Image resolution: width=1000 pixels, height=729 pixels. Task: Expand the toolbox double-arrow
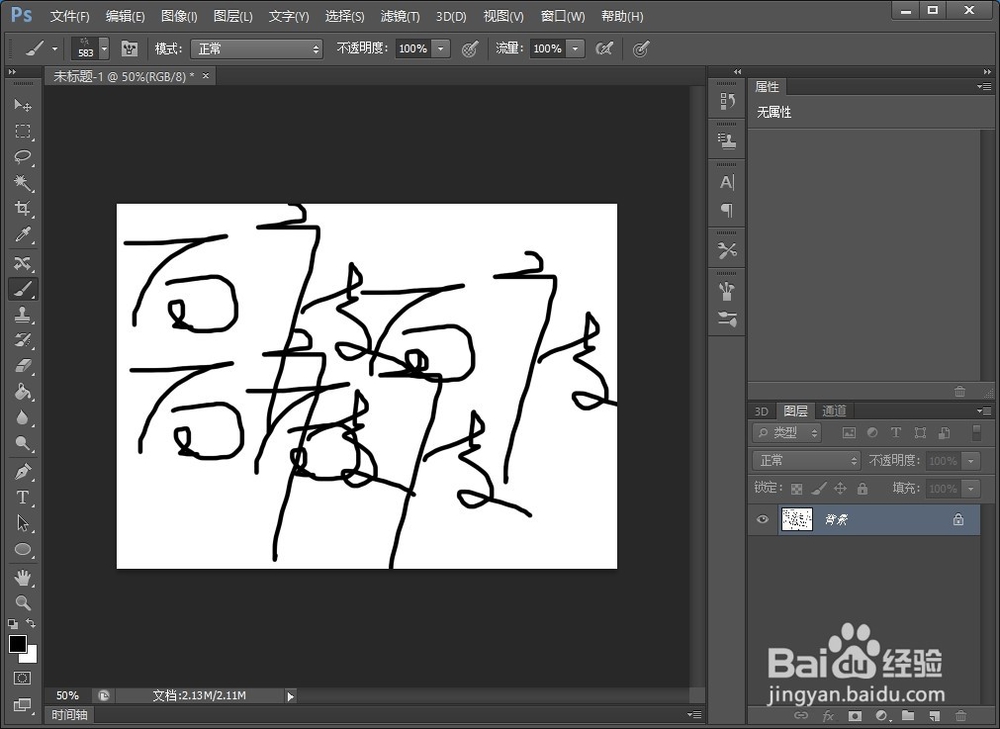tap(11, 72)
